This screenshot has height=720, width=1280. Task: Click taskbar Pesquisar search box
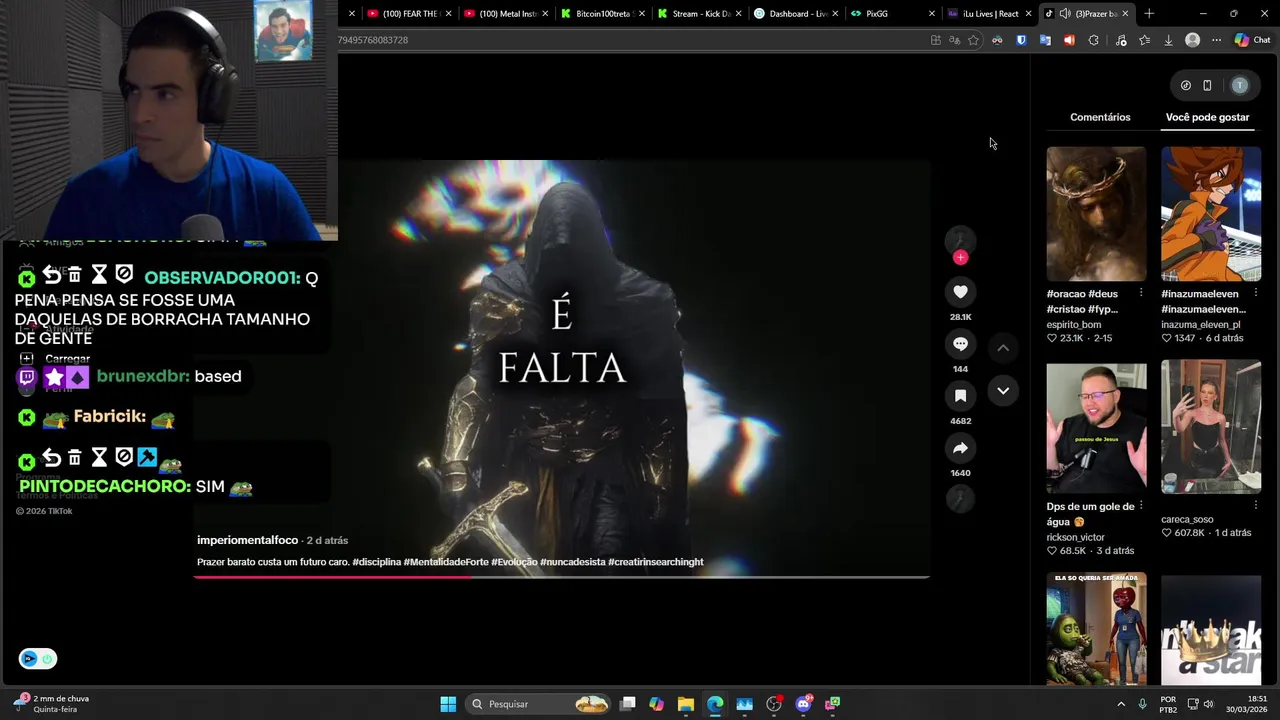(539, 704)
